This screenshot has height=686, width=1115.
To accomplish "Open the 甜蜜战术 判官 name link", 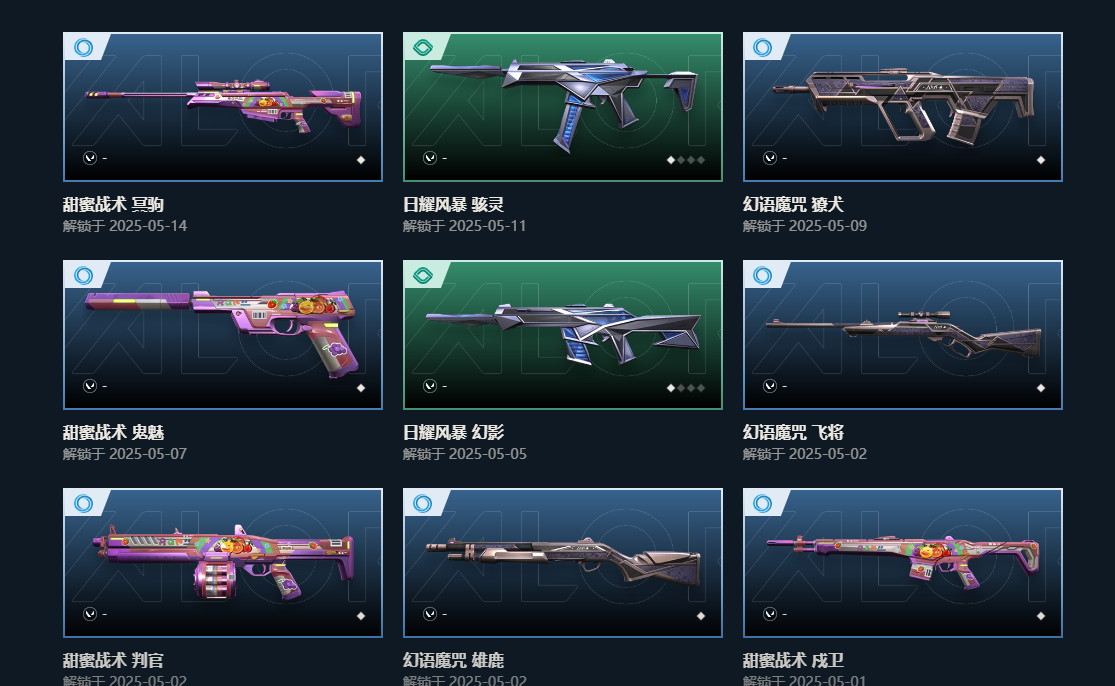I will (x=113, y=660).
